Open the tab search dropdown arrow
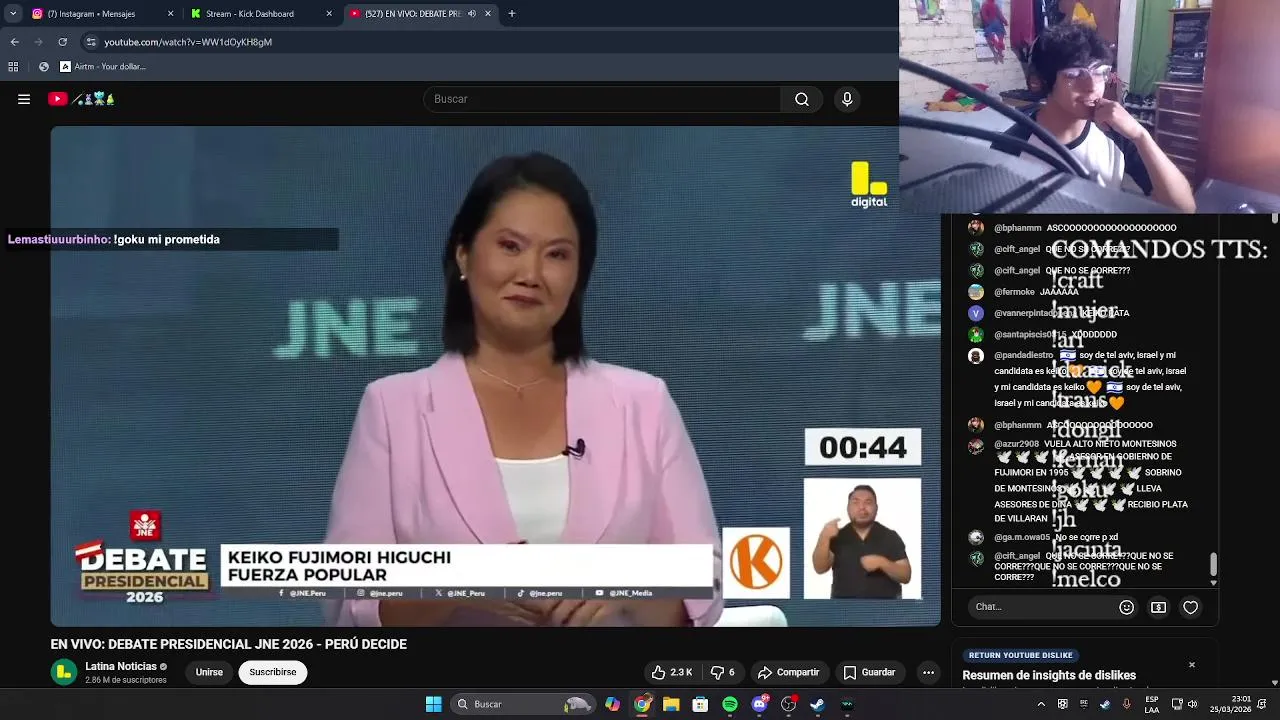The image size is (1280, 720). click(13, 14)
